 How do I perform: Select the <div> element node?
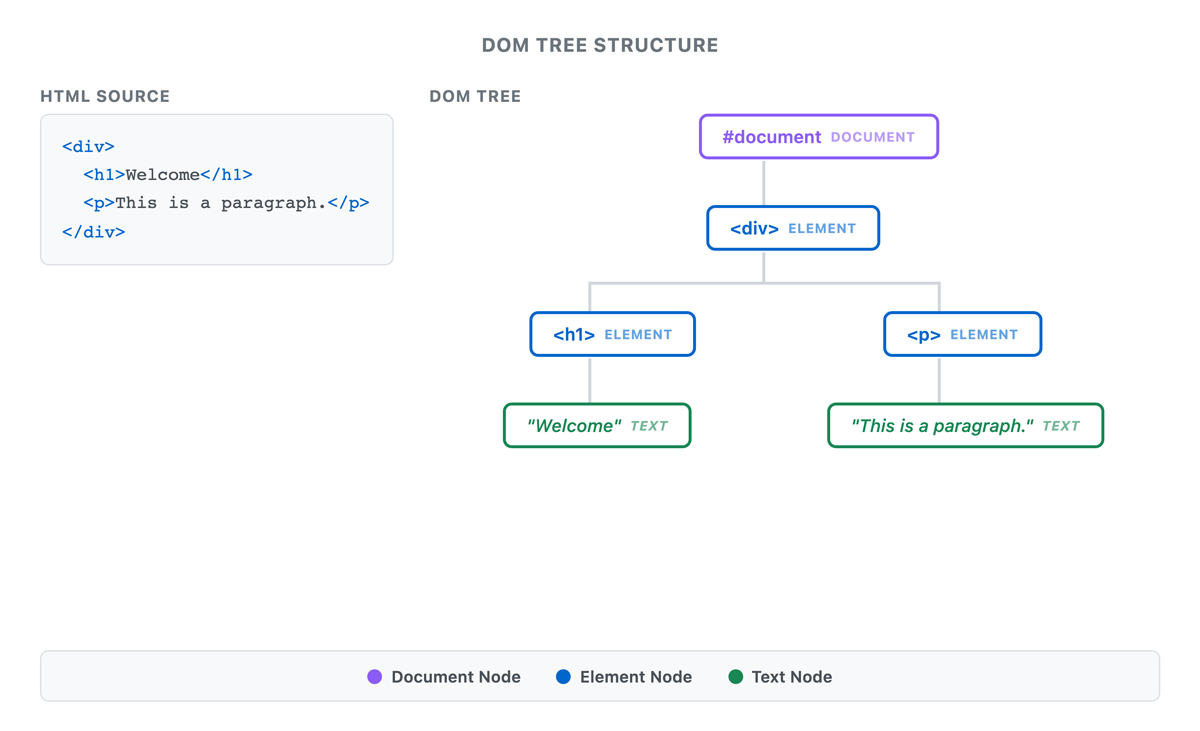[x=793, y=228]
